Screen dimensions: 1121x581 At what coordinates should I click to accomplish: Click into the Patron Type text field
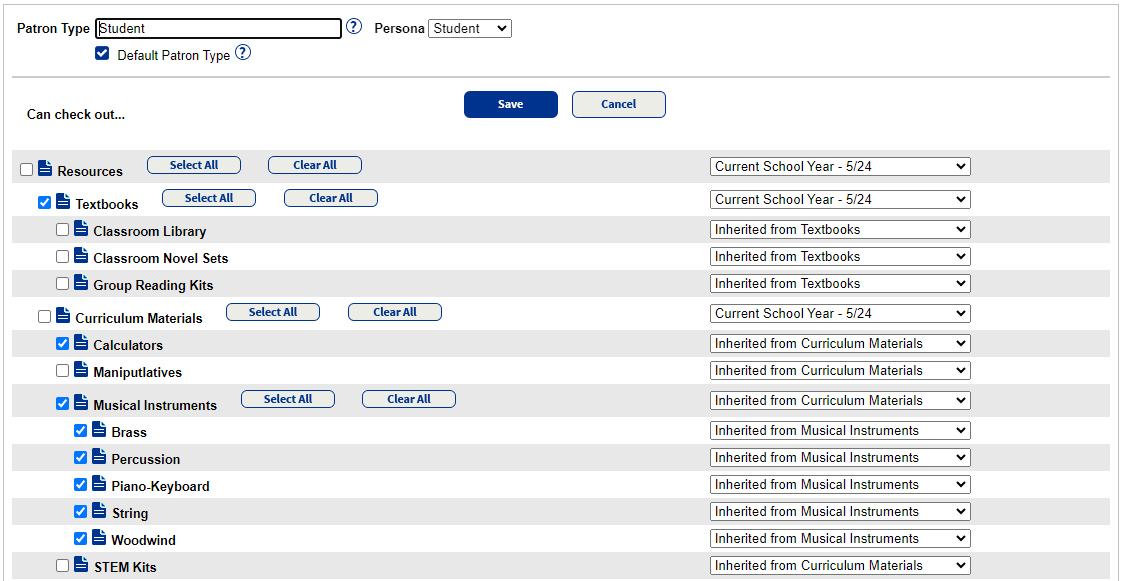click(x=218, y=29)
